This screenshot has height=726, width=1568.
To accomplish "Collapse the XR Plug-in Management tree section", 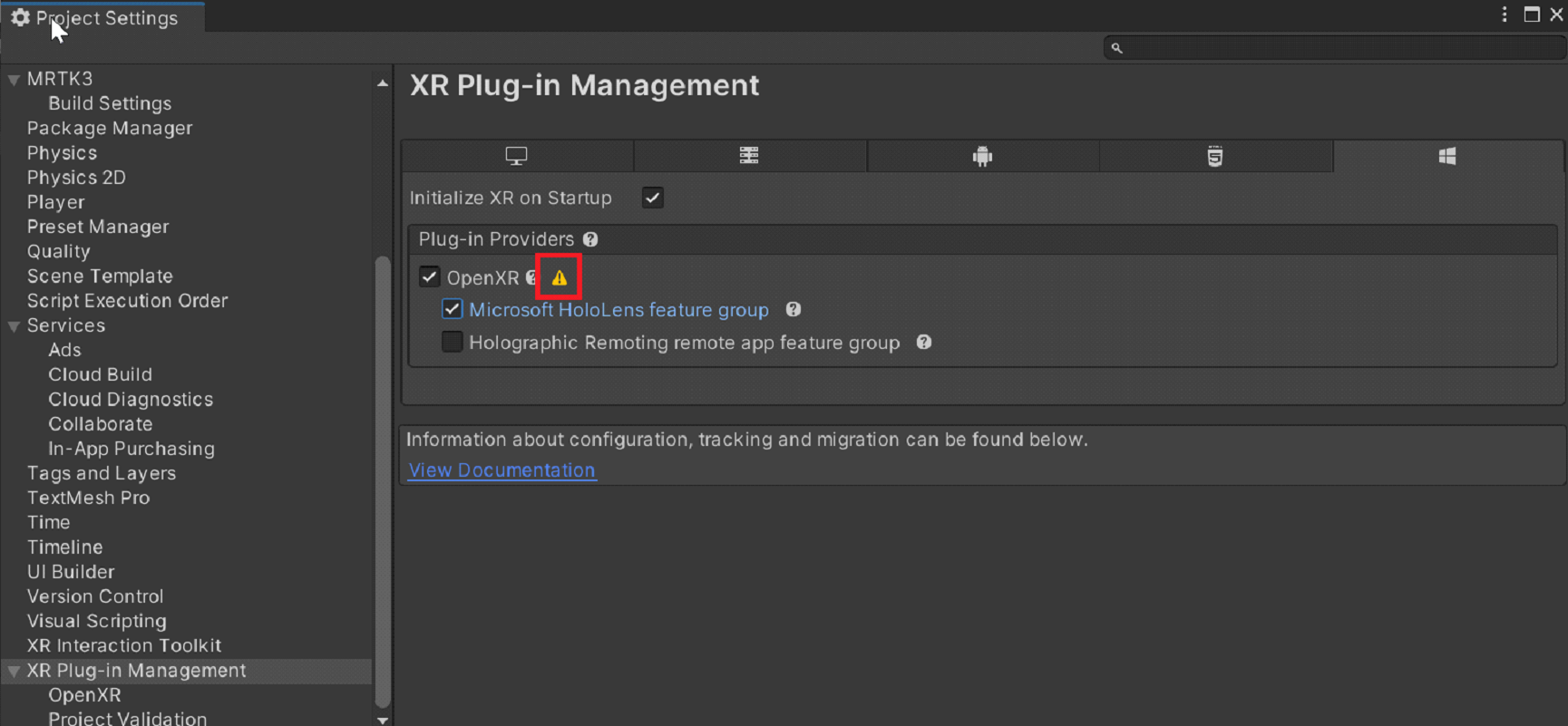I will pos(15,672).
